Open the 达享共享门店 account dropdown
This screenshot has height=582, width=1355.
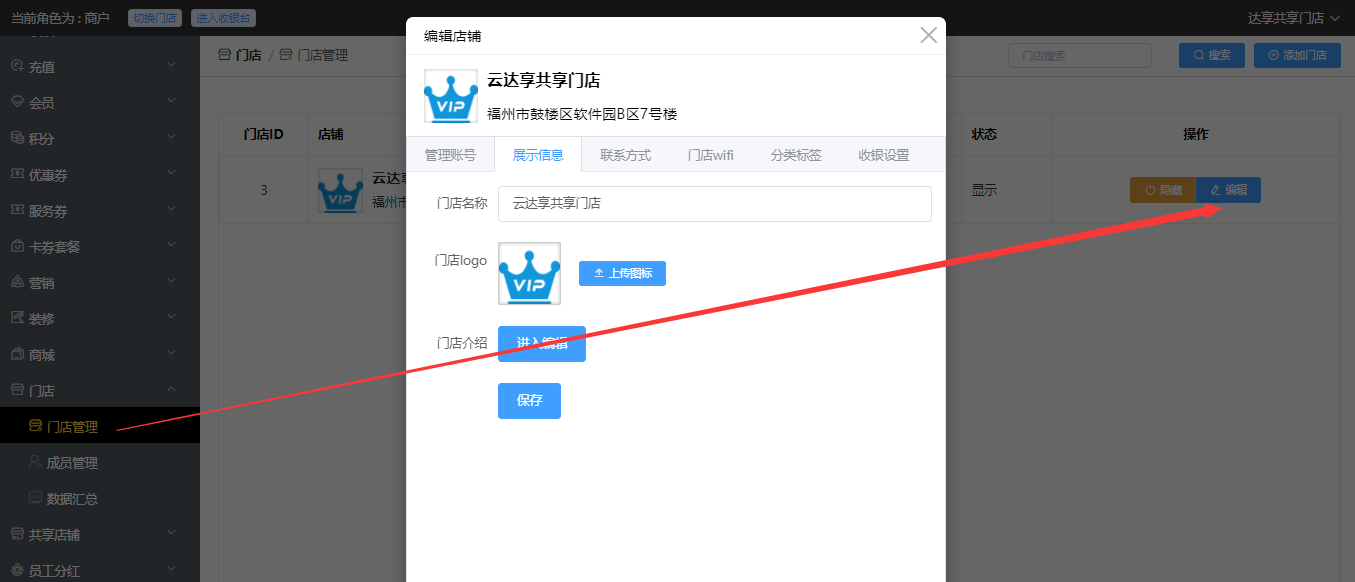pos(1293,18)
